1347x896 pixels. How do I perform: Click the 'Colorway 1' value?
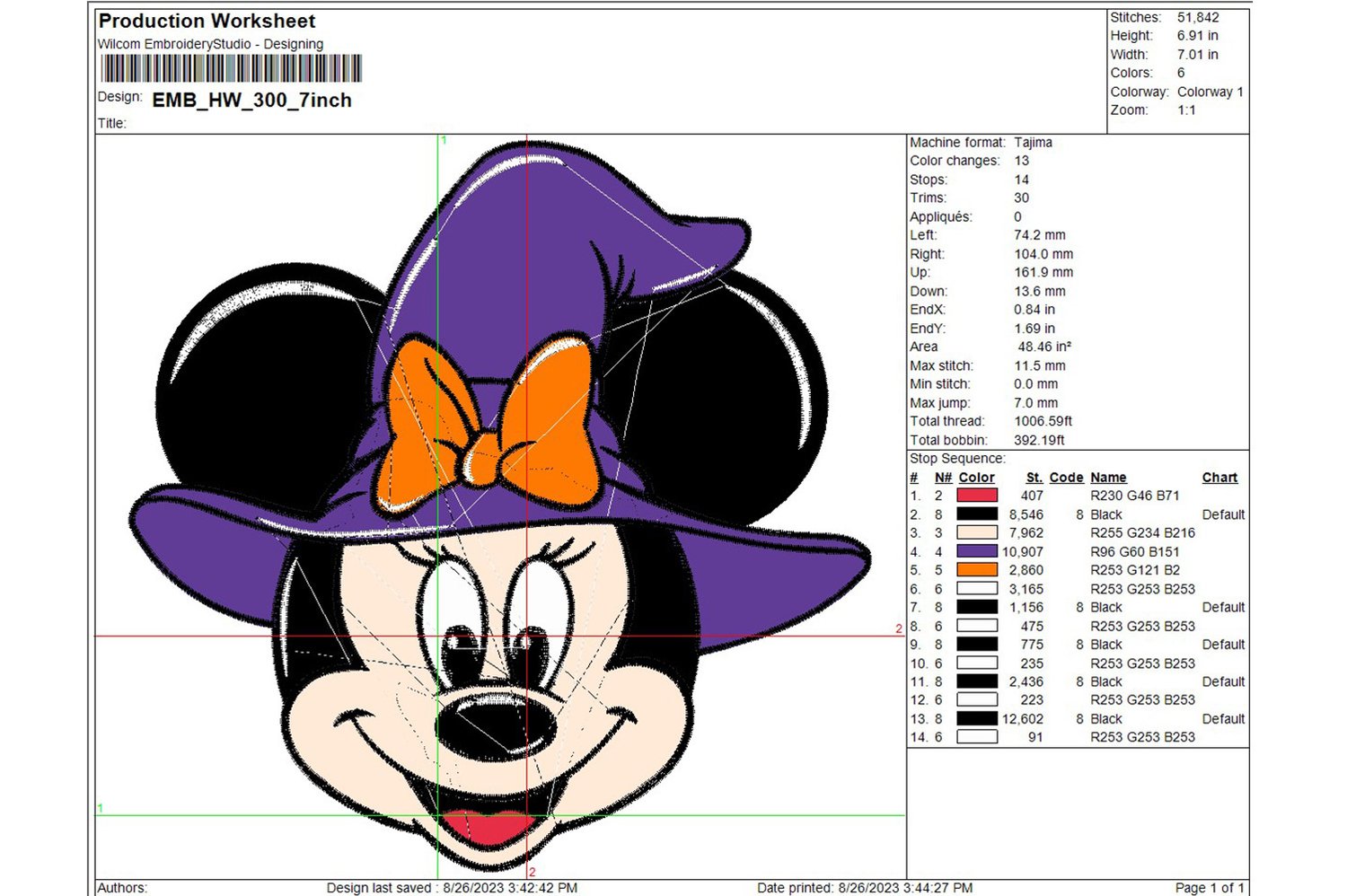1211,92
